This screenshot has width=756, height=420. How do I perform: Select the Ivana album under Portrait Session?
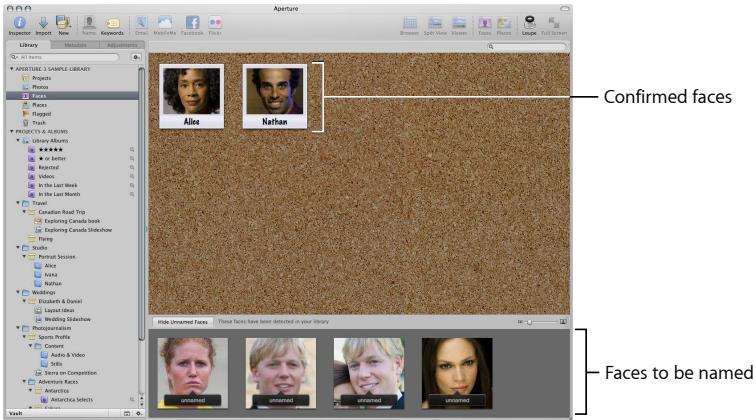coord(51,274)
